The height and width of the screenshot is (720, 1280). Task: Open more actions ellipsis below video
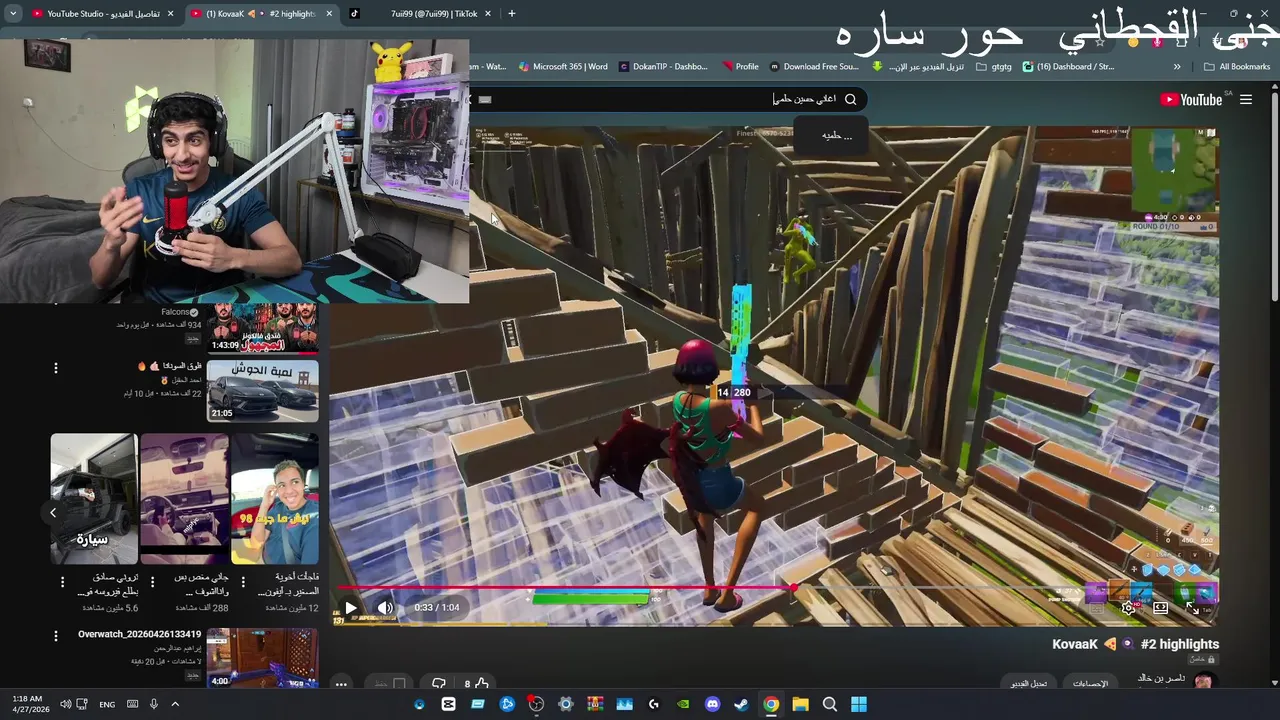point(341,684)
